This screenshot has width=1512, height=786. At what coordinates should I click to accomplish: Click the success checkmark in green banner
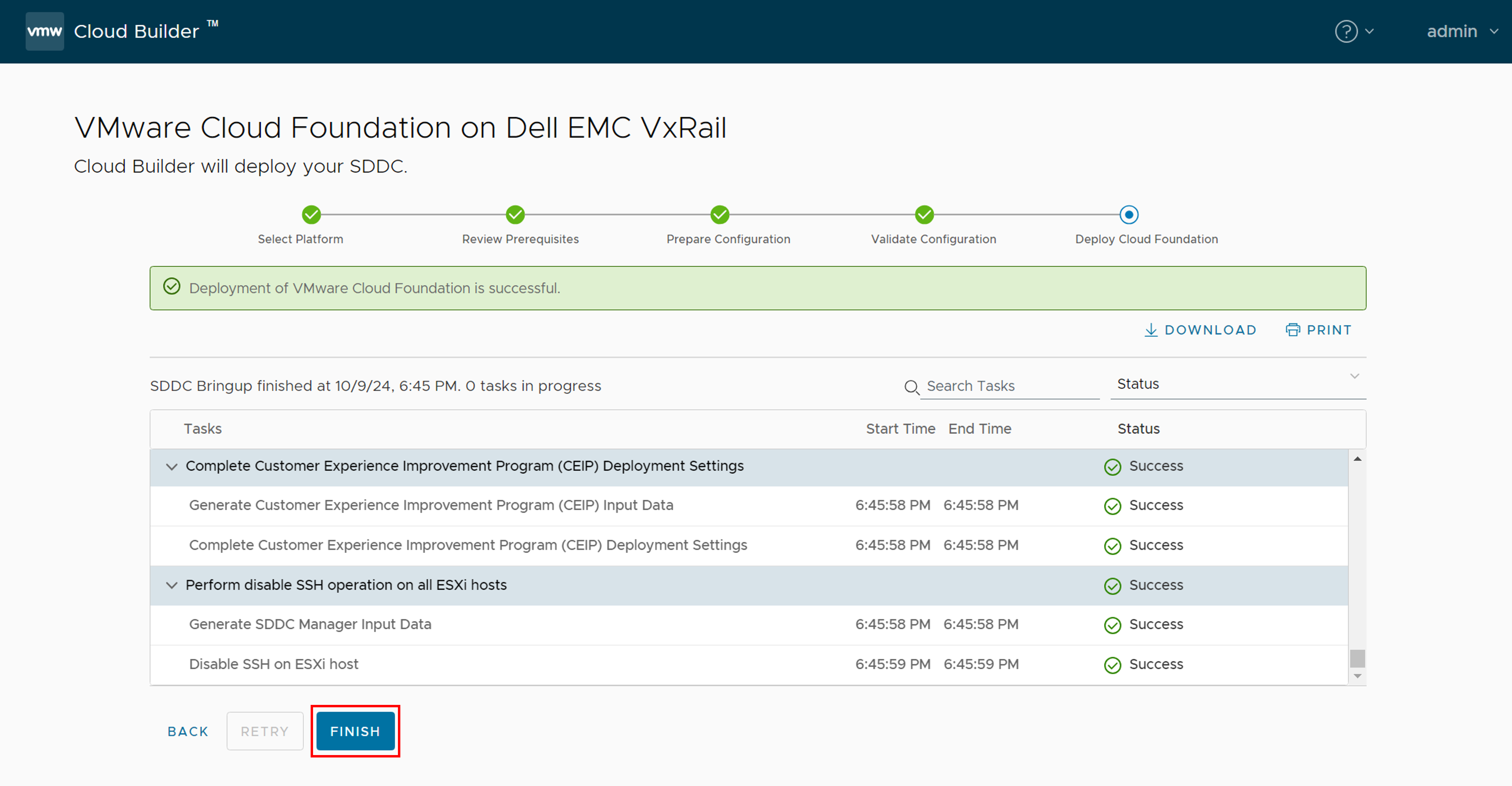point(171,286)
